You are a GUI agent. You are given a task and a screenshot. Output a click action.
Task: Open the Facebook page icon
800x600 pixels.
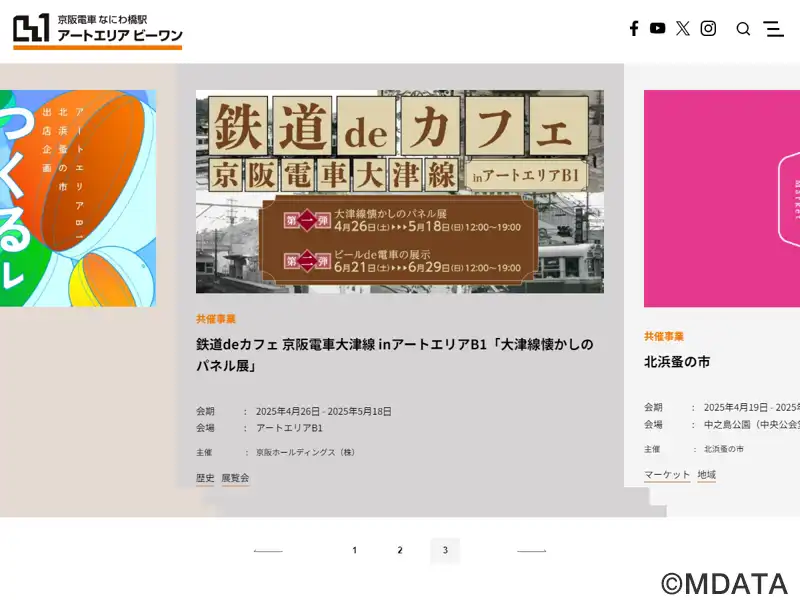point(634,29)
